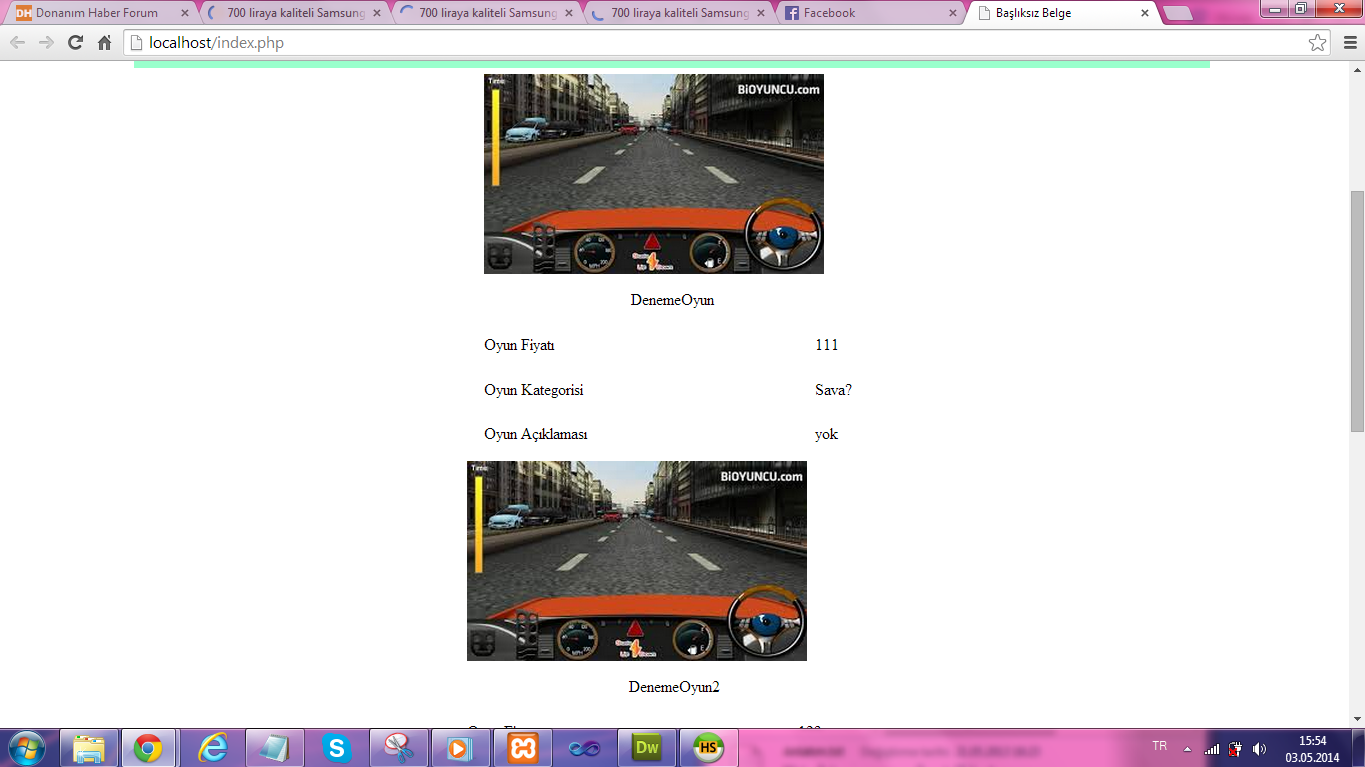Click the DenemeOyun2 game screenshot image
This screenshot has height=767, width=1365.
(x=637, y=561)
